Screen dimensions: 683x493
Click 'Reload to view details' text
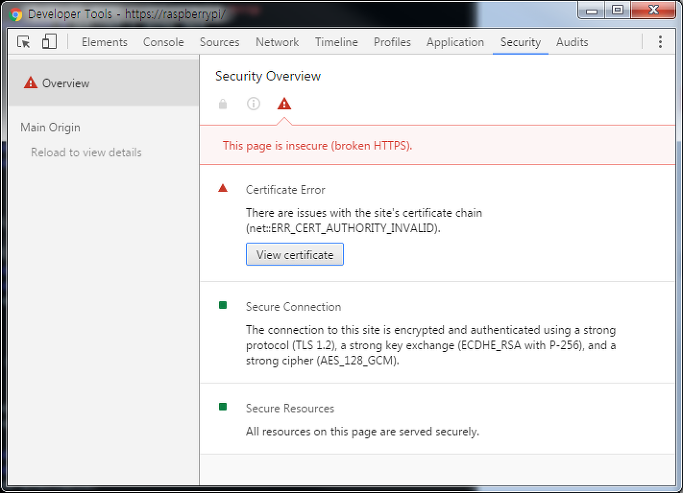click(x=86, y=152)
